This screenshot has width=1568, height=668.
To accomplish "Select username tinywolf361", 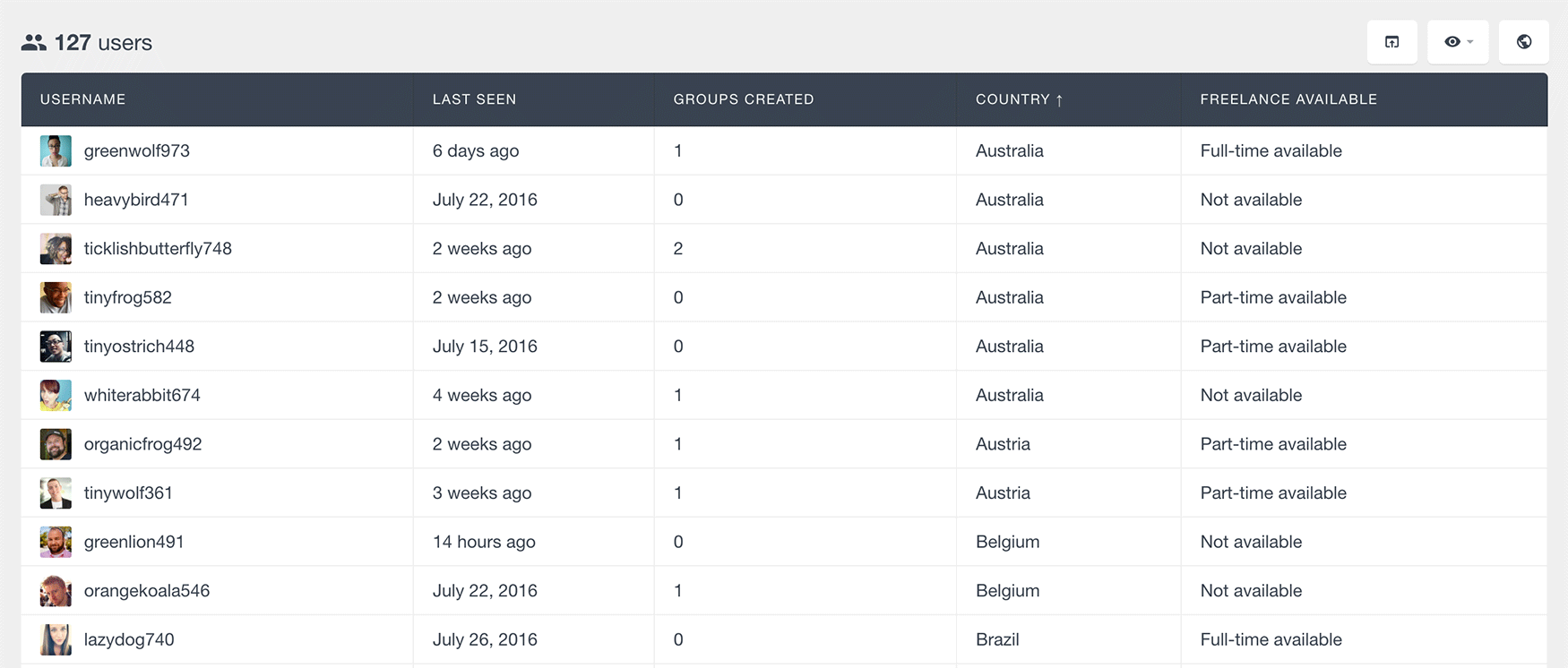I will tap(128, 492).
